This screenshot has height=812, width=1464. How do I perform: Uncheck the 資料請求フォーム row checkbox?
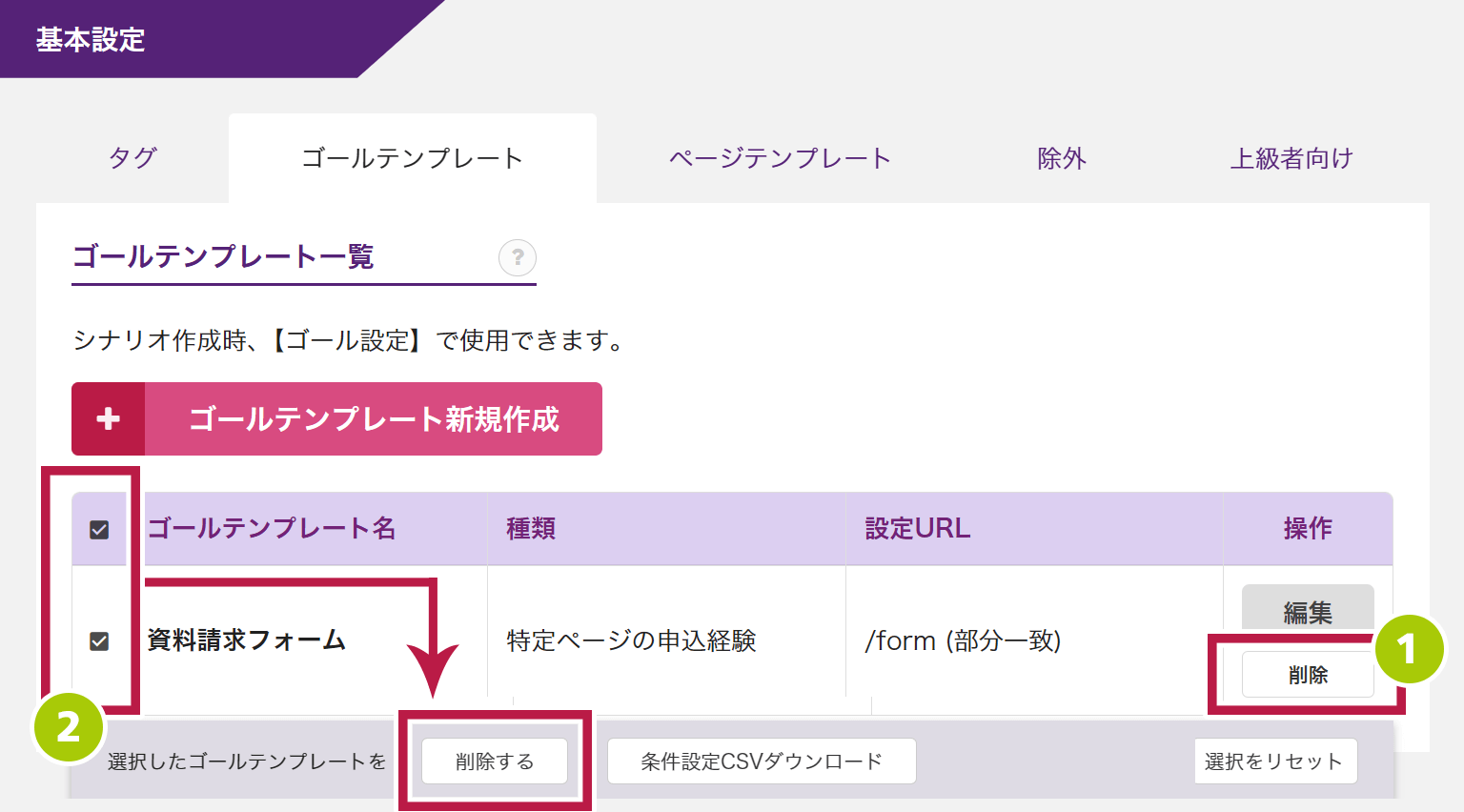tap(99, 641)
